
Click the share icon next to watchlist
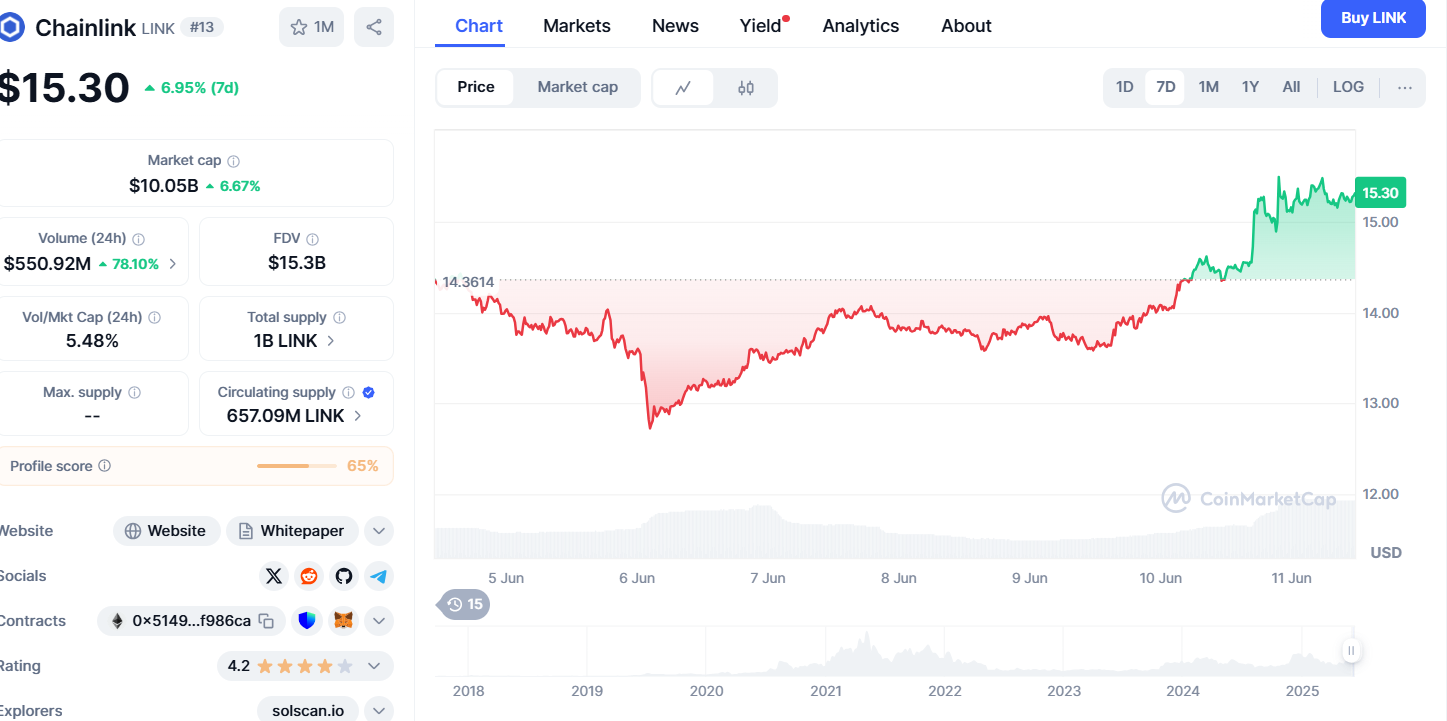[374, 27]
